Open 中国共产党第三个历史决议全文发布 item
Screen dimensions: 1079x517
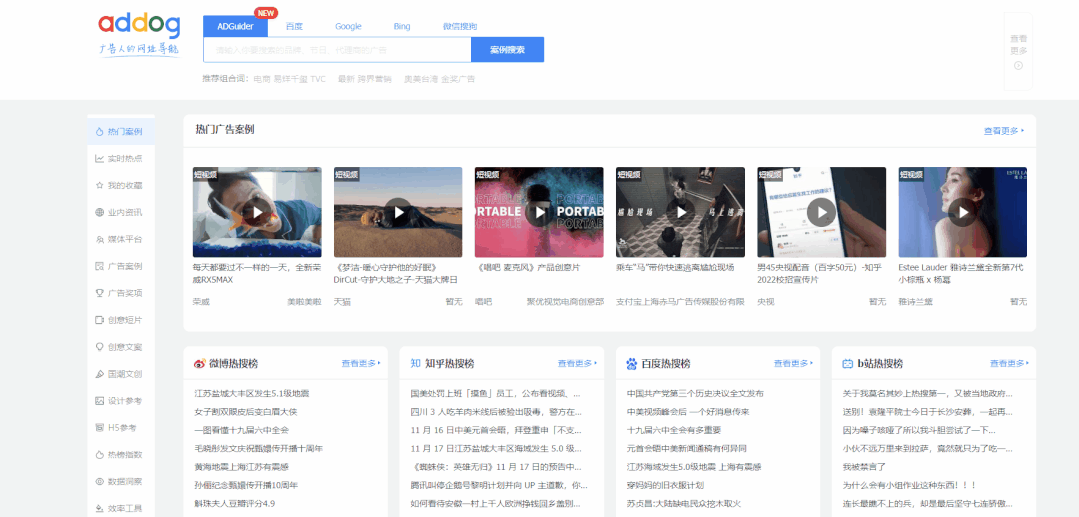(x=695, y=394)
